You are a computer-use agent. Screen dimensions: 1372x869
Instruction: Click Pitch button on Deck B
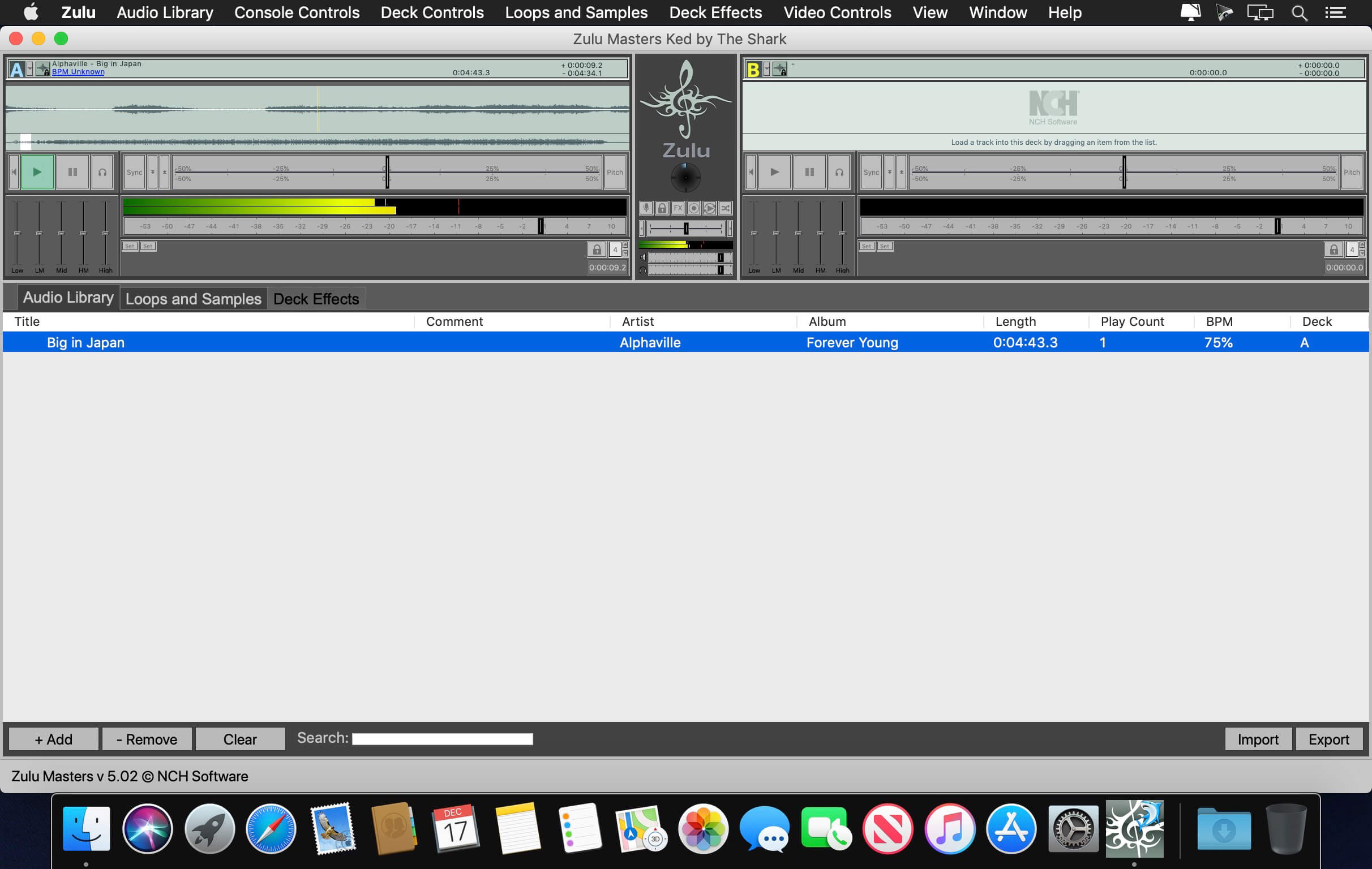click(x=1352, y=172)
